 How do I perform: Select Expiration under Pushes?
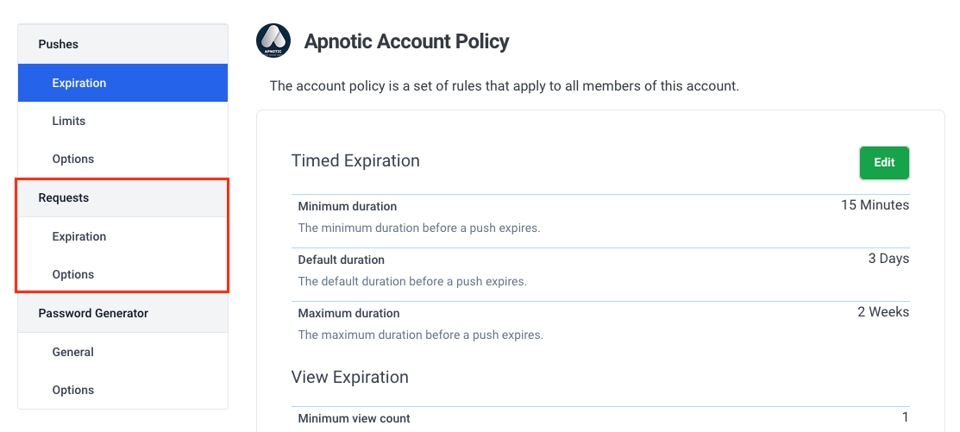click(79, 83)
